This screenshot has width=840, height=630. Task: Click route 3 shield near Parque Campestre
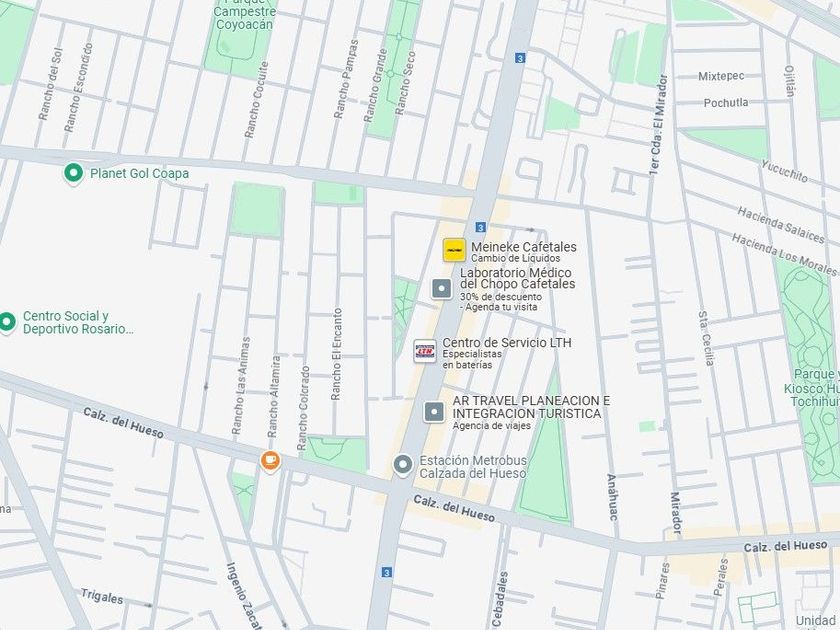pos(520,58)
